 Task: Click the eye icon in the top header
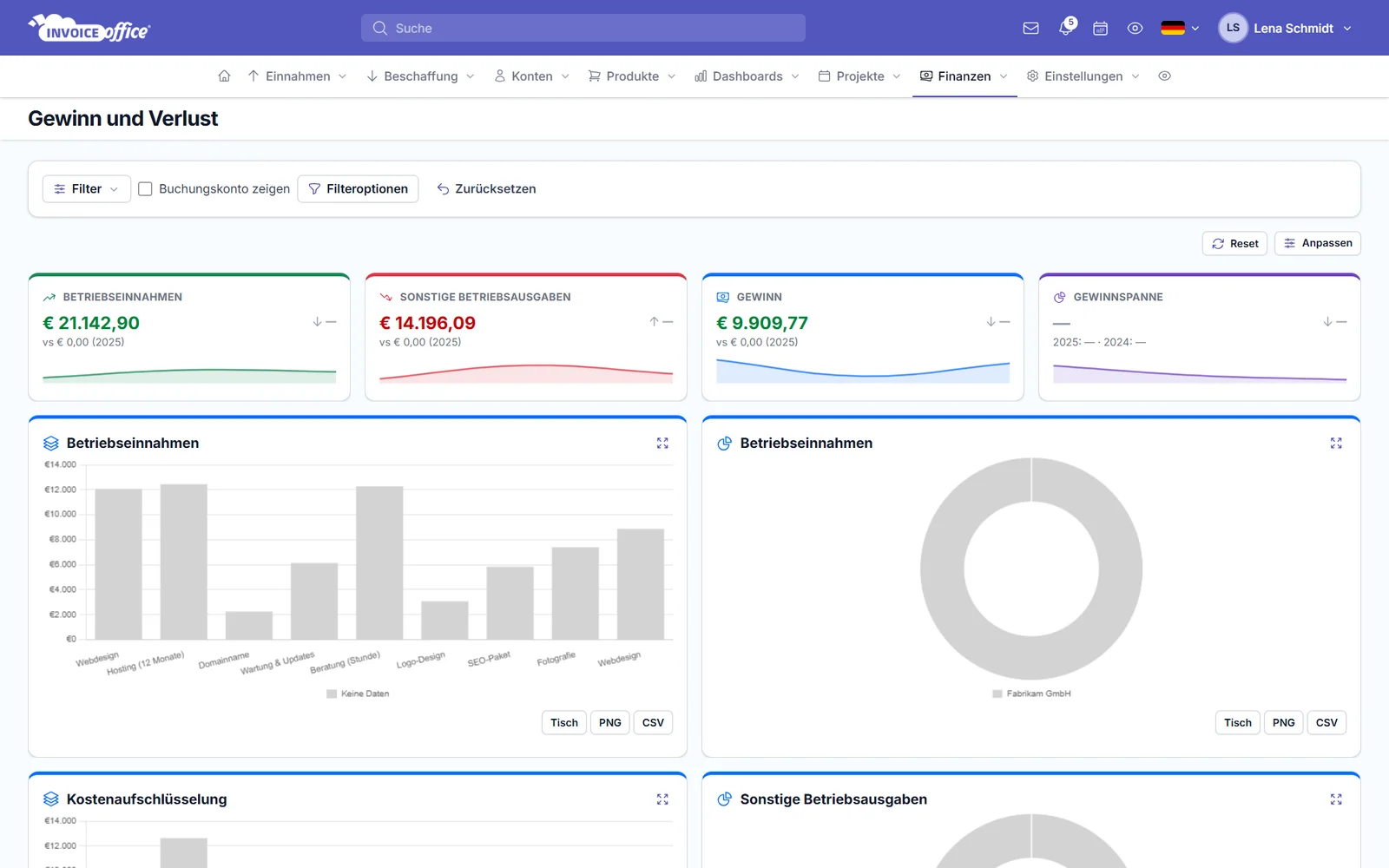click(1135, 28)
